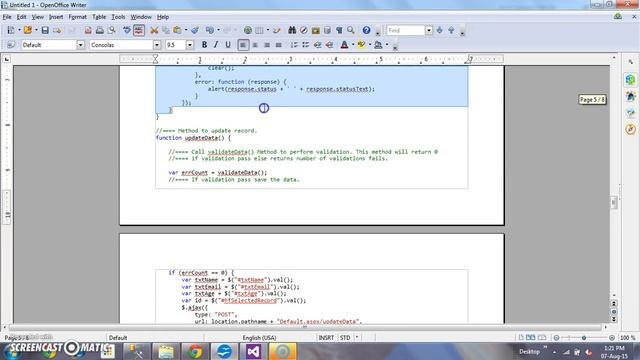Click the Undo icon
The width and height of the screenshot is (640, 360).
[210, 30]
